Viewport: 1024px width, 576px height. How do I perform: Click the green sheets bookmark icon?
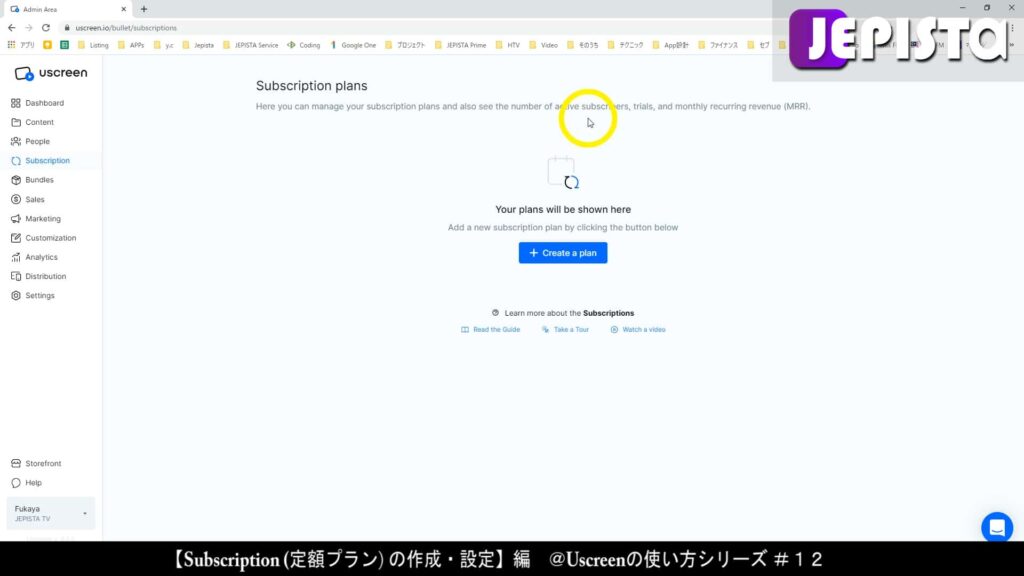(65, 45)
